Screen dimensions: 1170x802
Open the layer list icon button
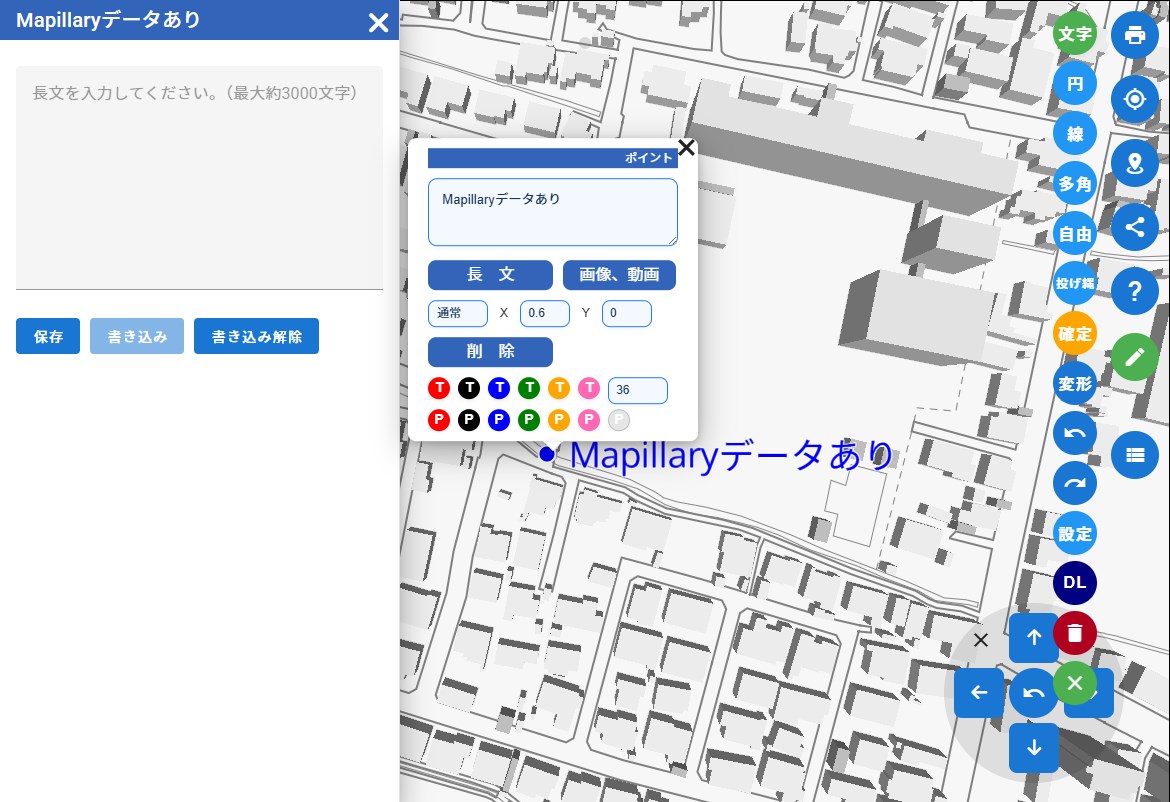tap(1134, 454)
